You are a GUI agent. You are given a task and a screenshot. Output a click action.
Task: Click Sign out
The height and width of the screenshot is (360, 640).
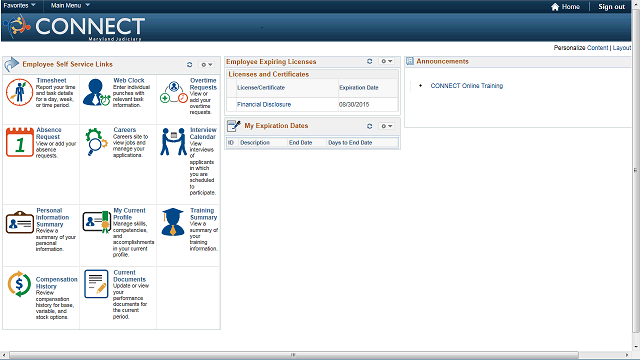click(x=611, y=7)
